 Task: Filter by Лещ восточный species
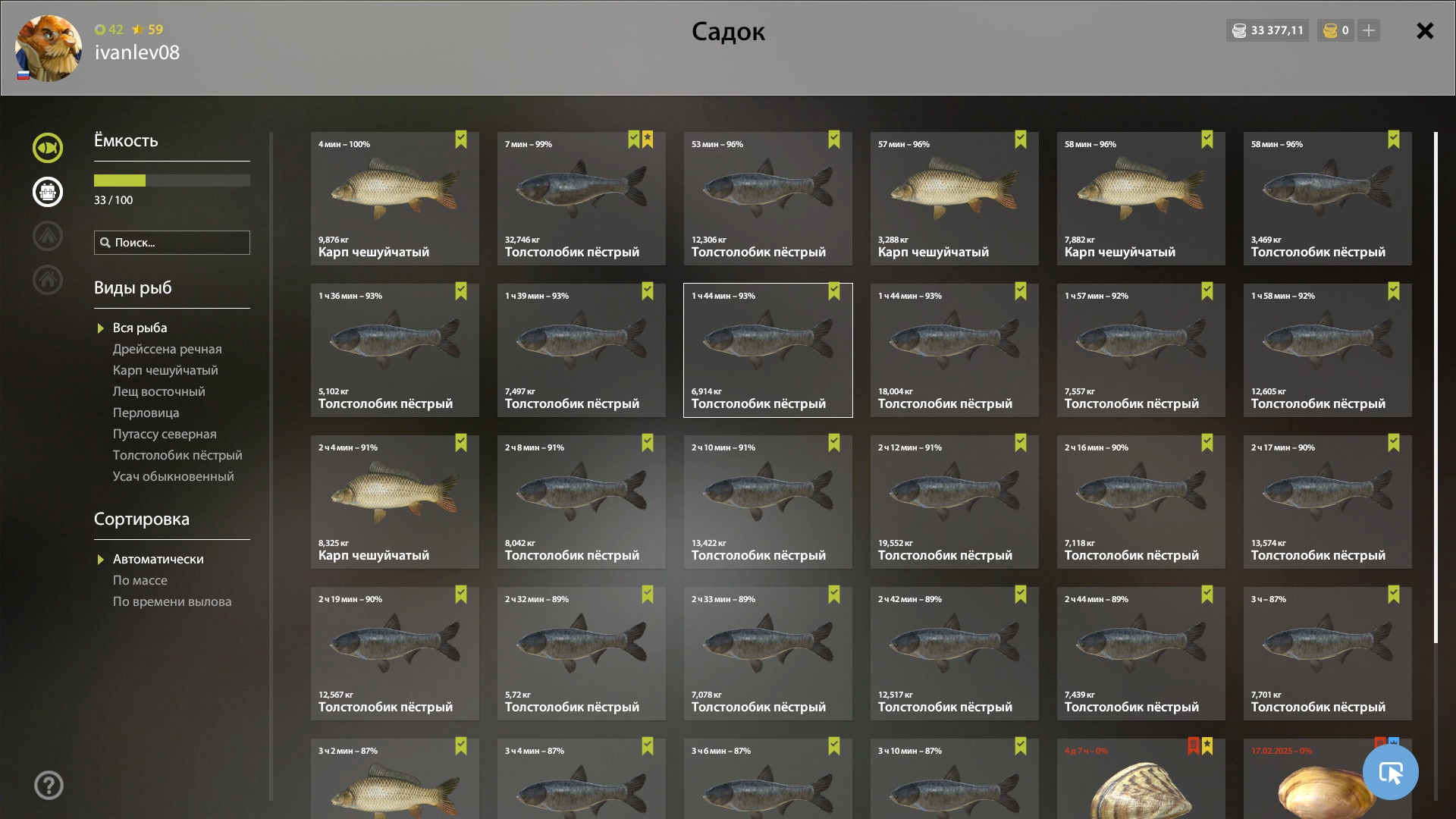pos(159,391)
